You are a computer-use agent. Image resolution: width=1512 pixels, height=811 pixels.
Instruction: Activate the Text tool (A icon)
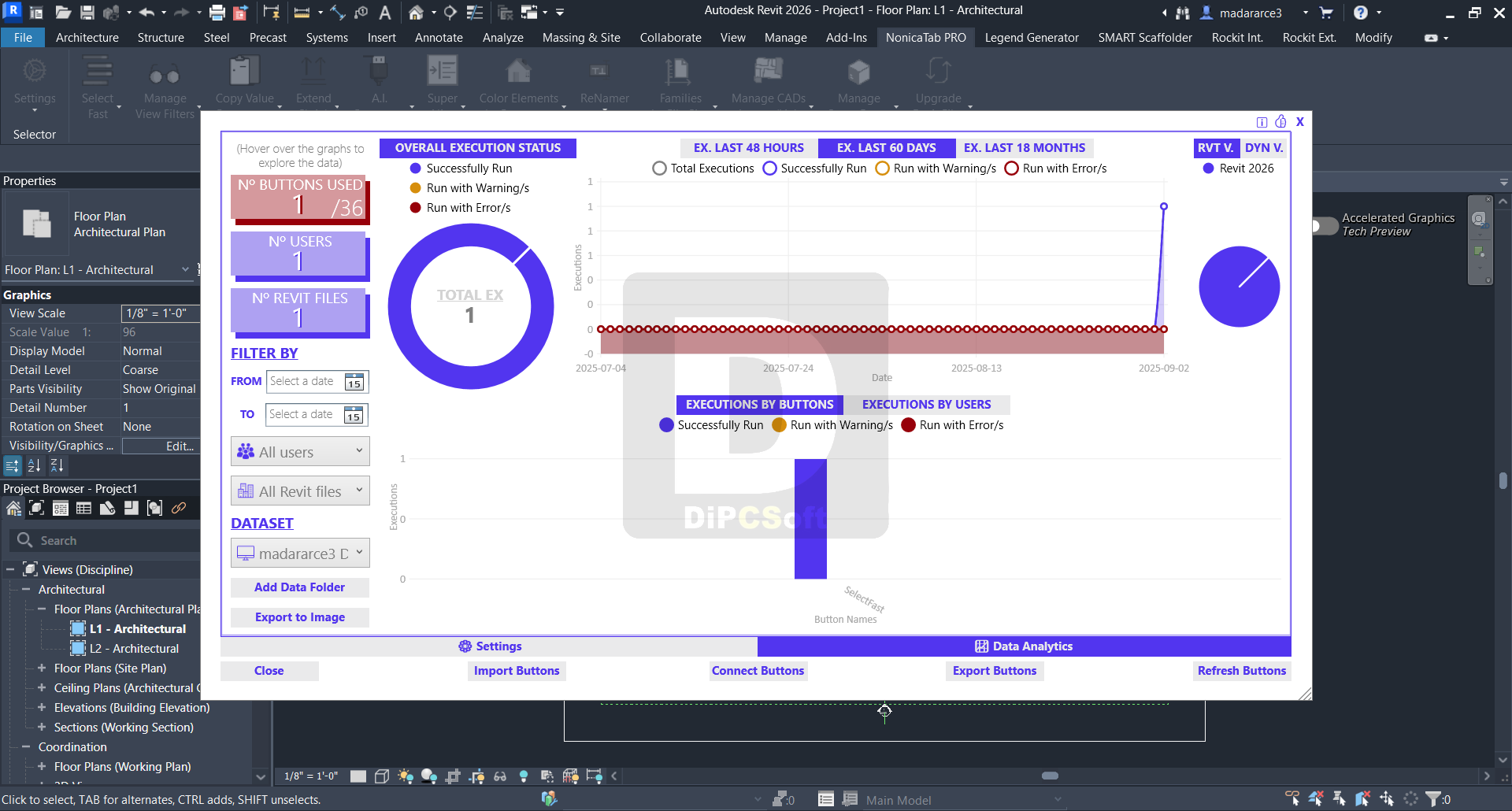pos(385,13)
